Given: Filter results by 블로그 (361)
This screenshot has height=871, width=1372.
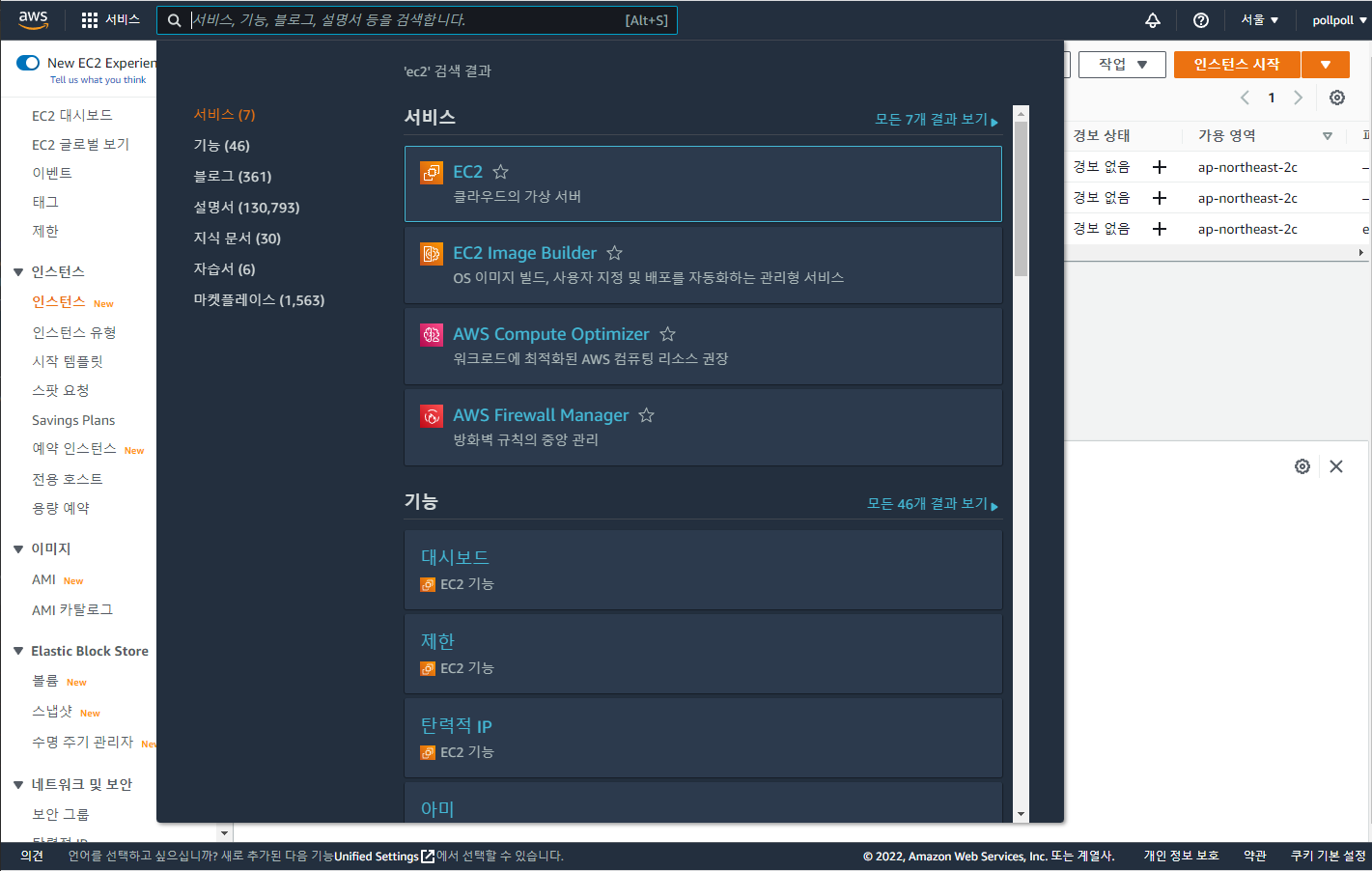Looking at the screenshot, I should tap(233, 177).
